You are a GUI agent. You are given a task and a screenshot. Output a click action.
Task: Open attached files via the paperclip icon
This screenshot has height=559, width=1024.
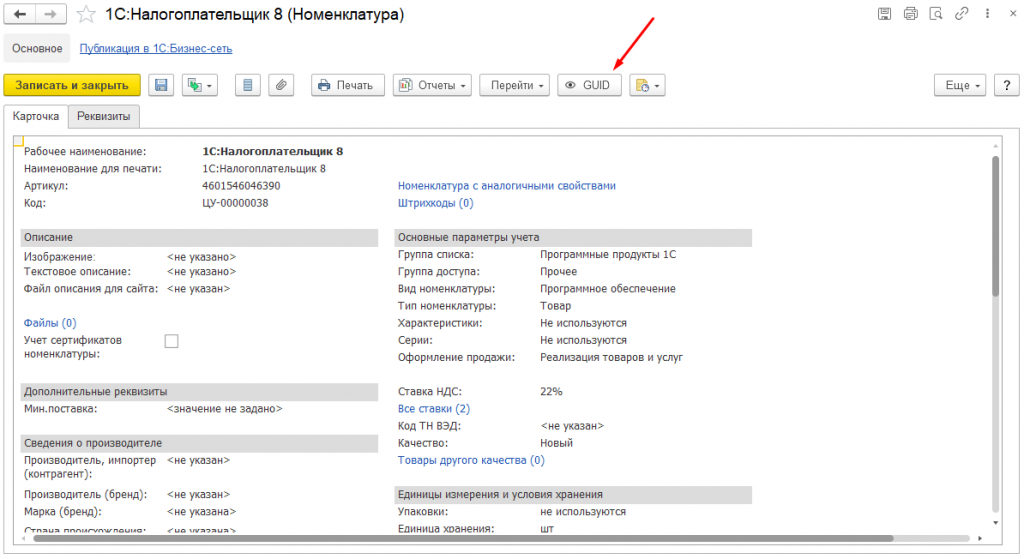tap(281, 86)
